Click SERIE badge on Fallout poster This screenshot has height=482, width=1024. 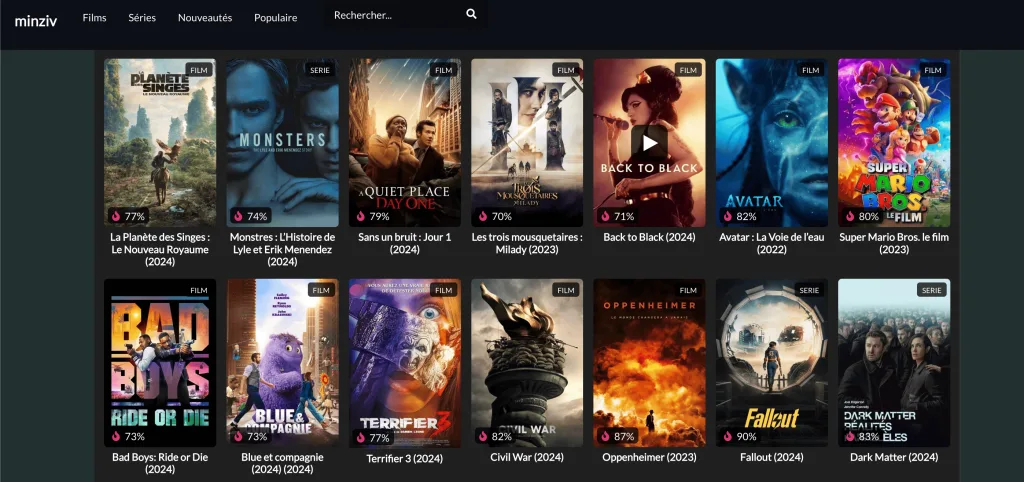click(809, 290)
